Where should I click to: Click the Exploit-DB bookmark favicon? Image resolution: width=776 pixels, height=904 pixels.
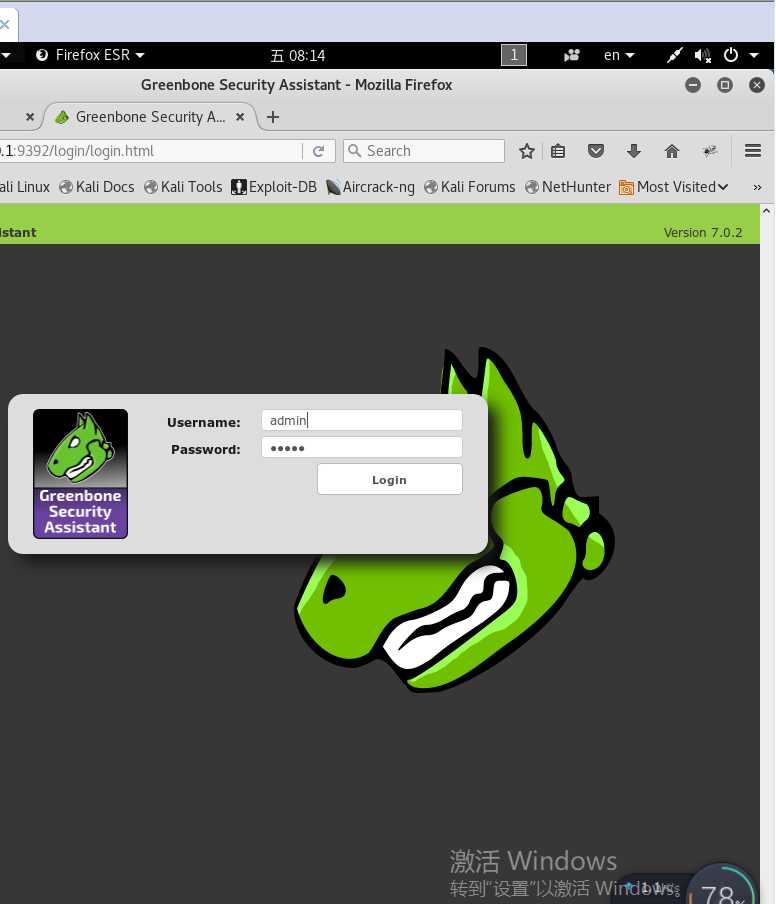[239, 187]
